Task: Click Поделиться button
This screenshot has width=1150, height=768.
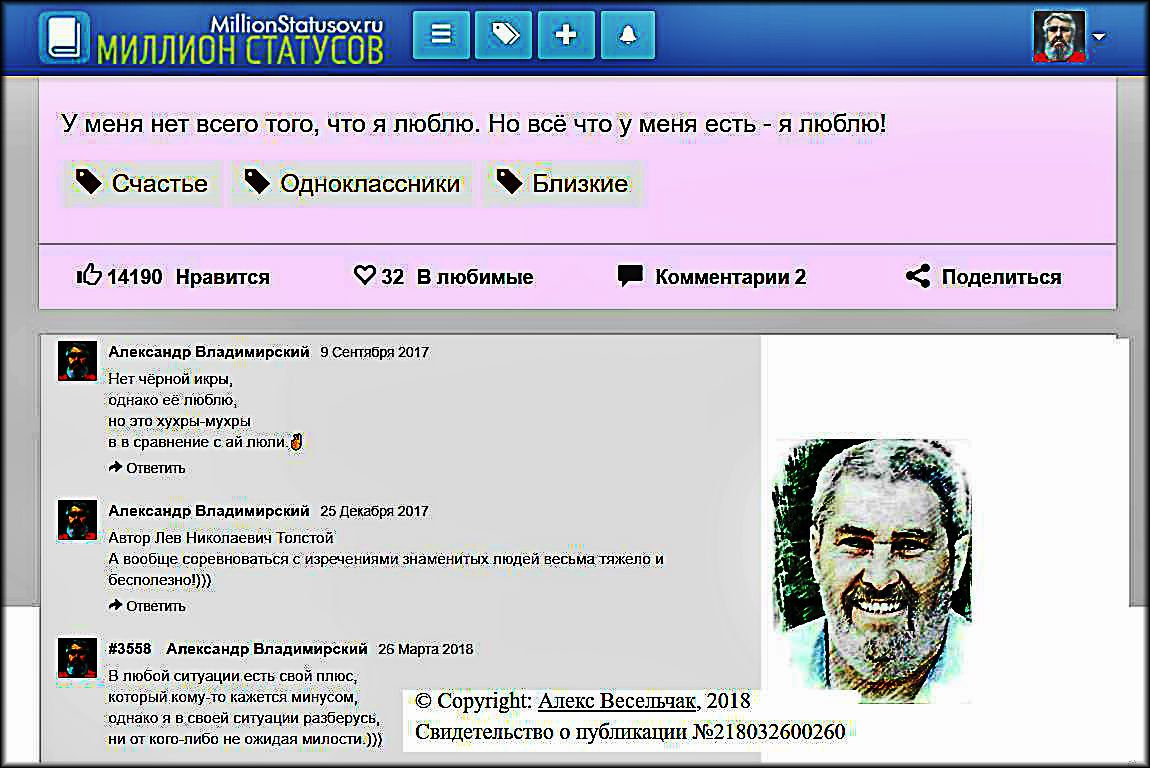Action: point(1002,277)
